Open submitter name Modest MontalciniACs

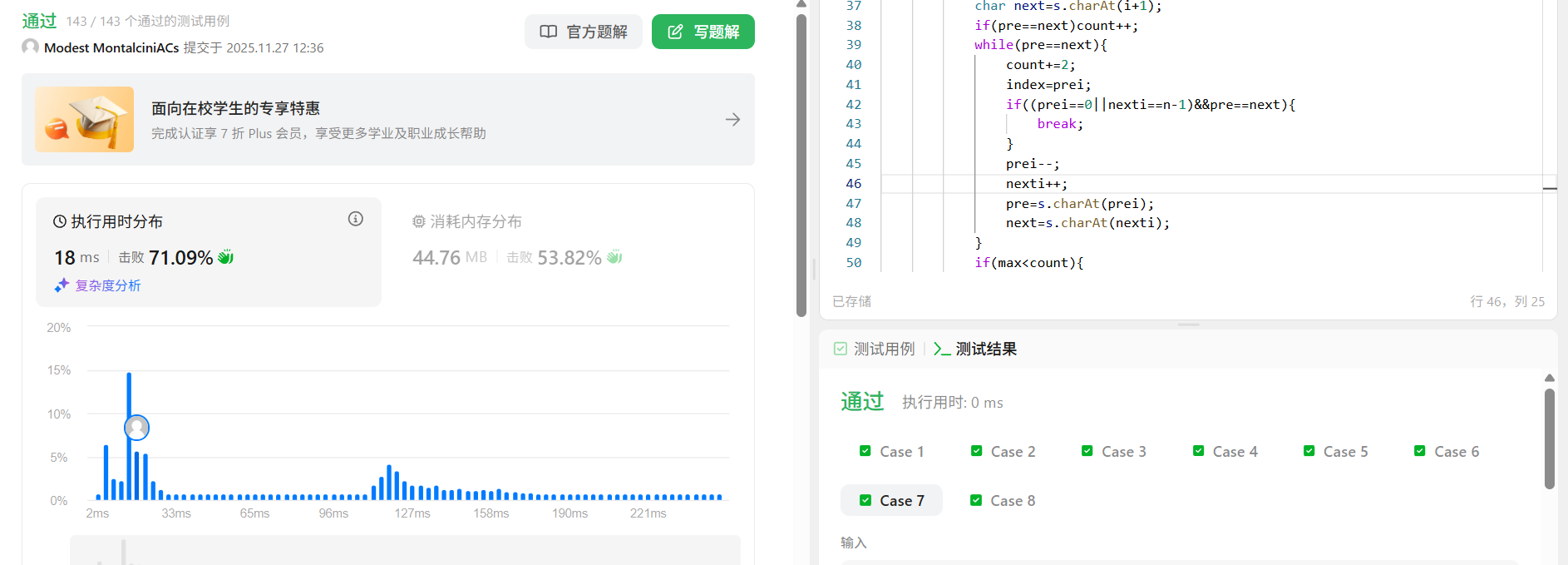pos(111,47)
